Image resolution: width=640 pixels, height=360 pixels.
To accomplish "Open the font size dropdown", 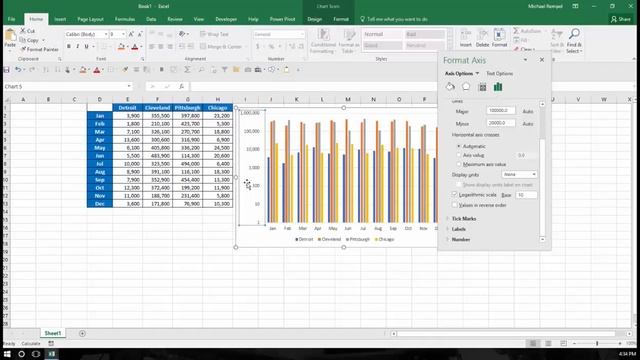I will 123,34.
